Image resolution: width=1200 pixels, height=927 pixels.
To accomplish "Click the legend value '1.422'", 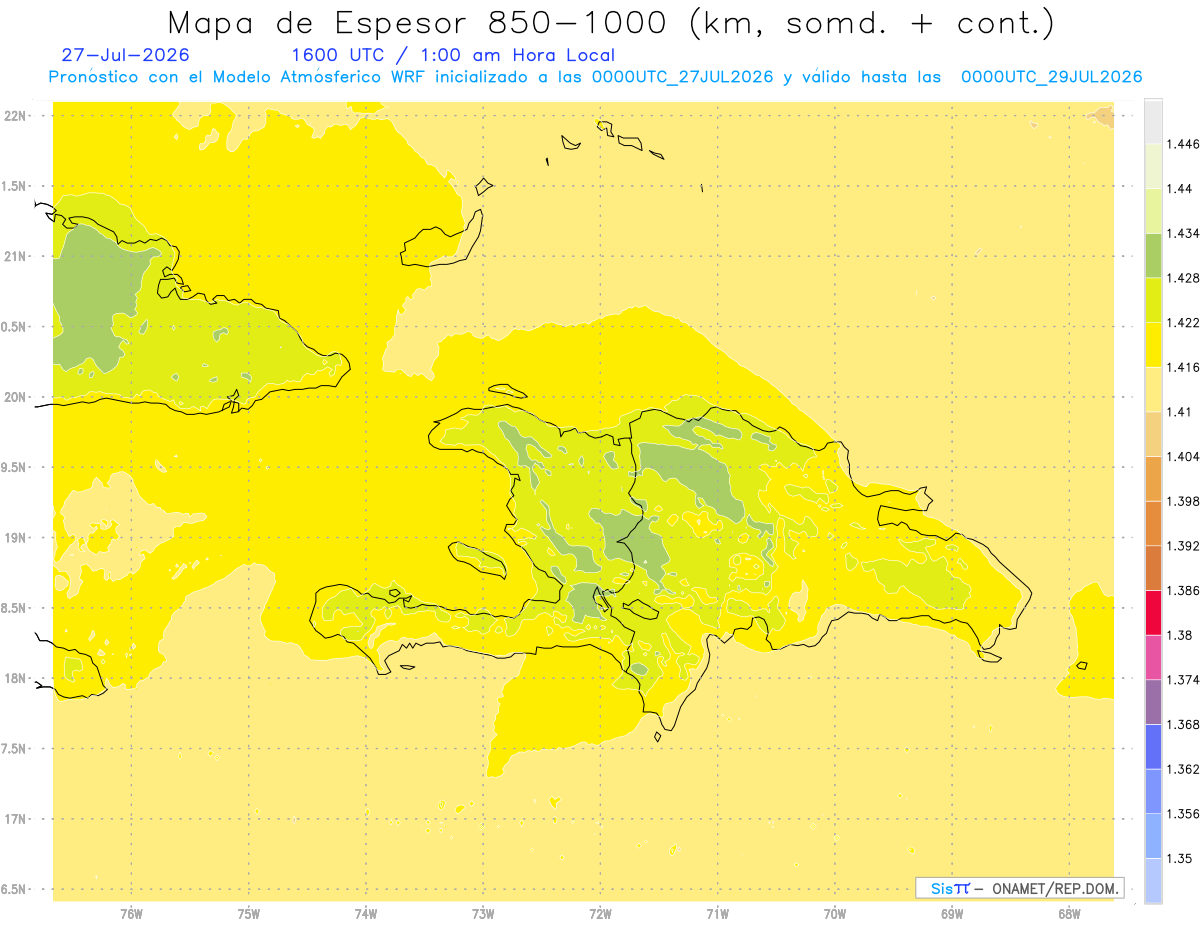I will (1184, 323).
